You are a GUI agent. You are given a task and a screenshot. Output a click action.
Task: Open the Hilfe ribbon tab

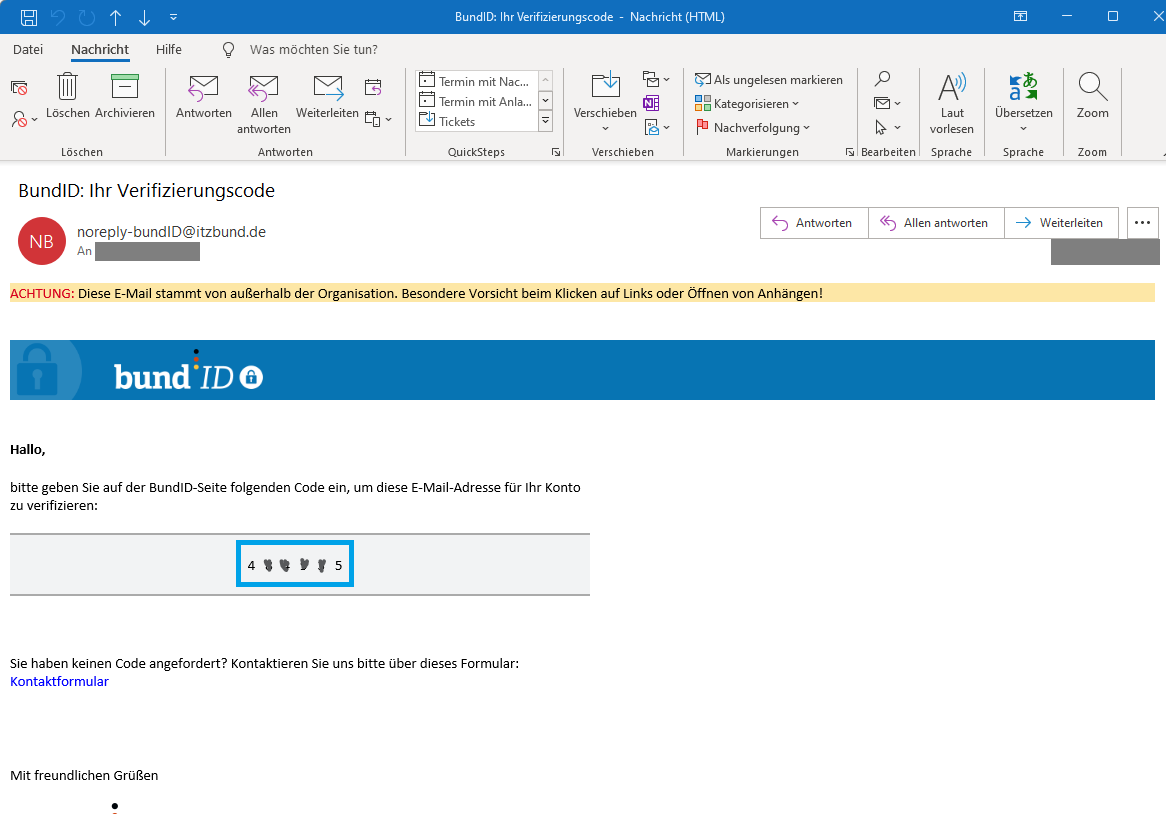(169, 49)
